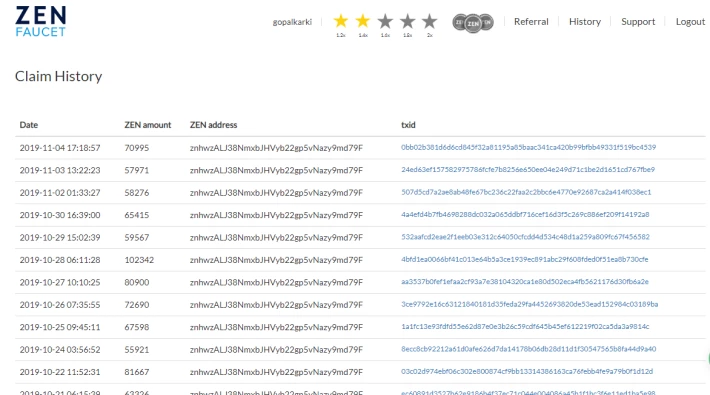Click the ZEN amount column header
The width and height of the screenshot is (710, 395).
(x=148, y=125)
